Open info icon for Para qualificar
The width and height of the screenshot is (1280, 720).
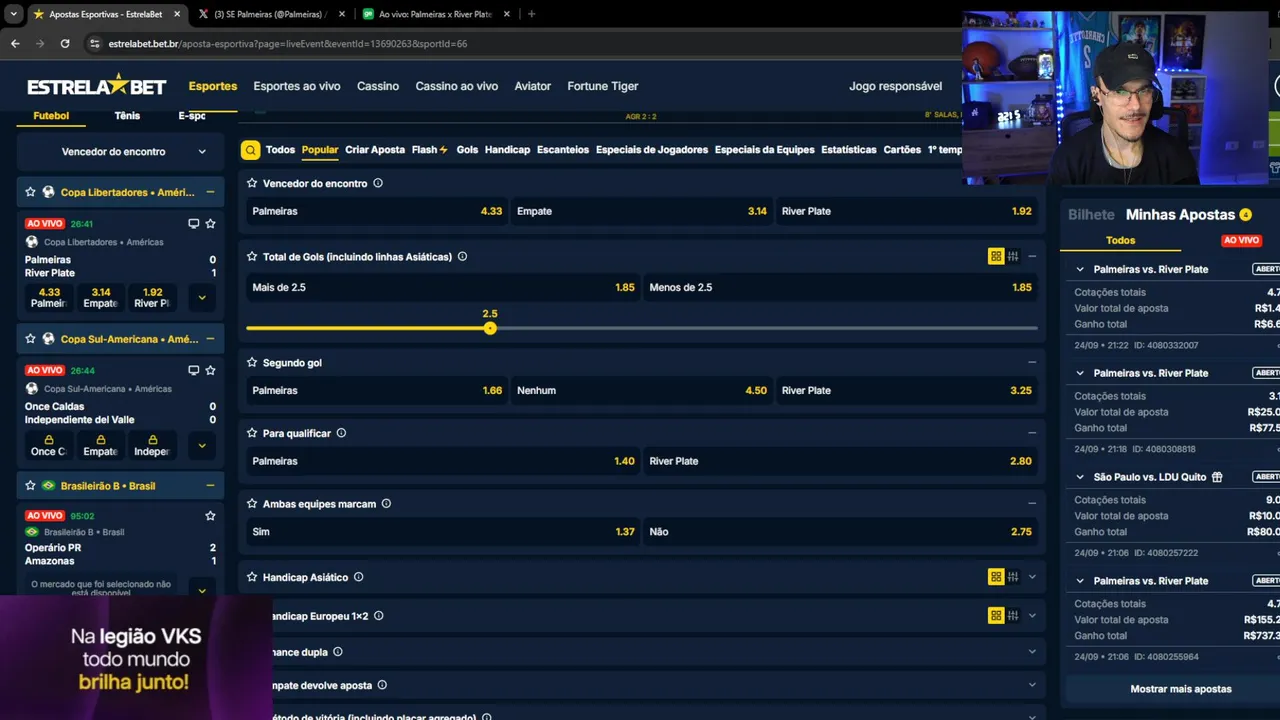pyautogui.click(x=341, y=433)
